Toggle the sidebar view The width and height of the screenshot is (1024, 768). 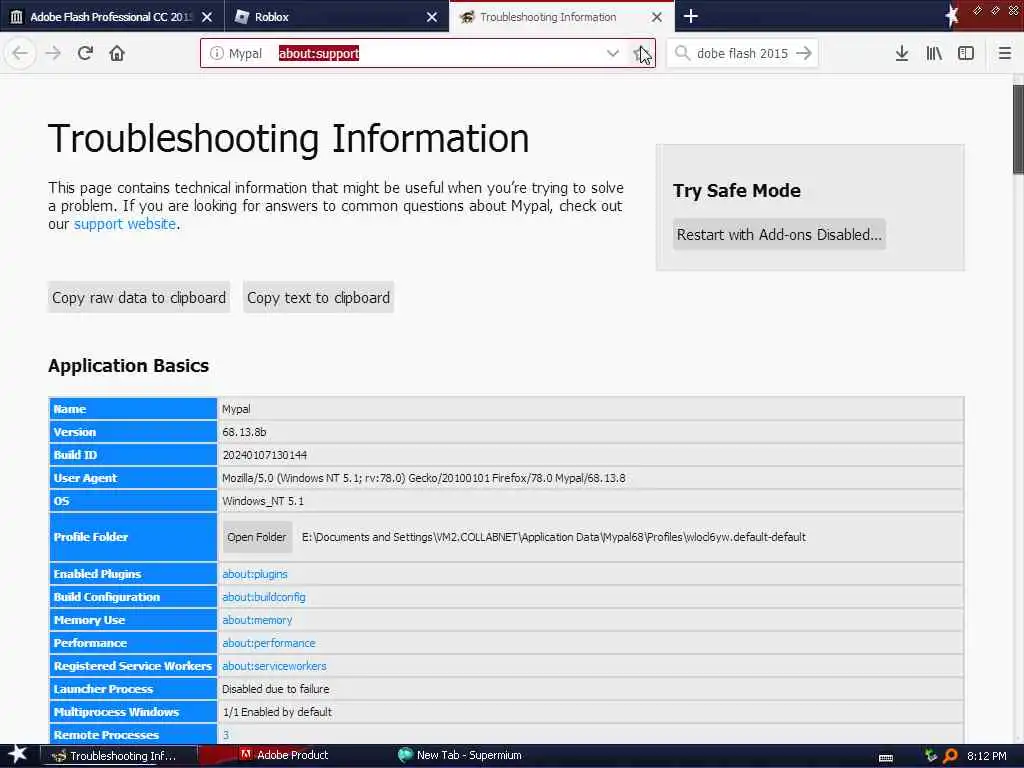[x=966, y=53]
